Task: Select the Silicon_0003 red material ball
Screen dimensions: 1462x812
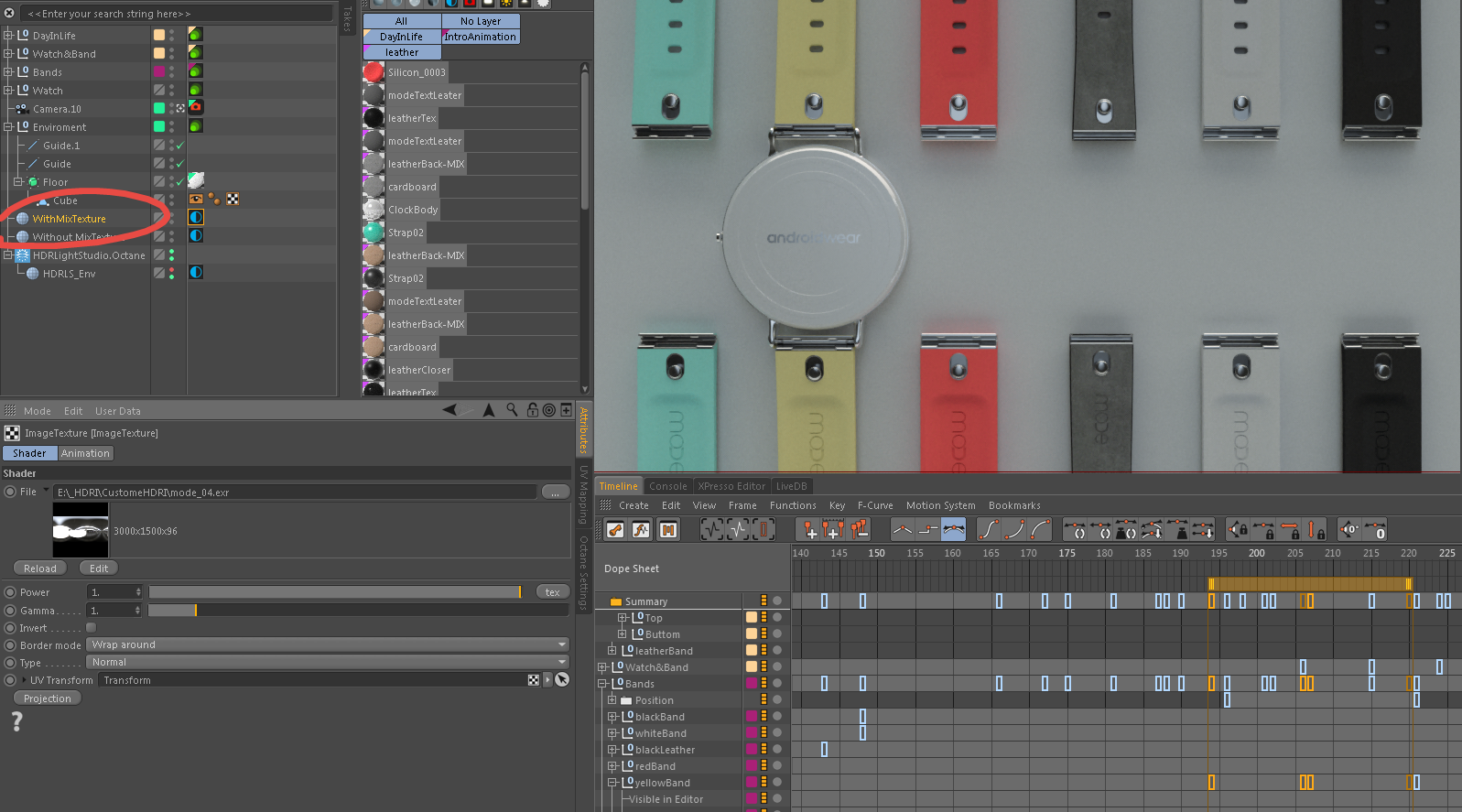Action: [x=374, y=72]
